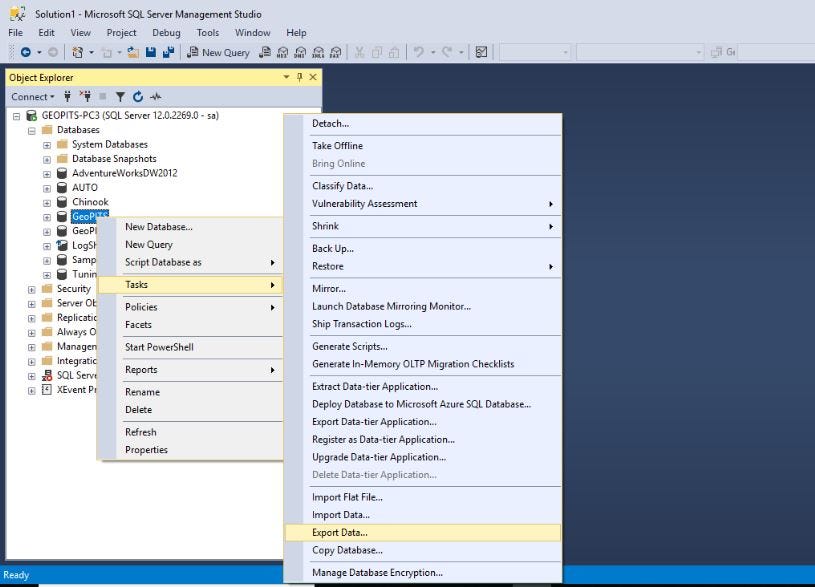Viewport: 815px width, 587px height.
Task: Click the Navigate Backward arrow icon
Action: [x=25, y=52]
